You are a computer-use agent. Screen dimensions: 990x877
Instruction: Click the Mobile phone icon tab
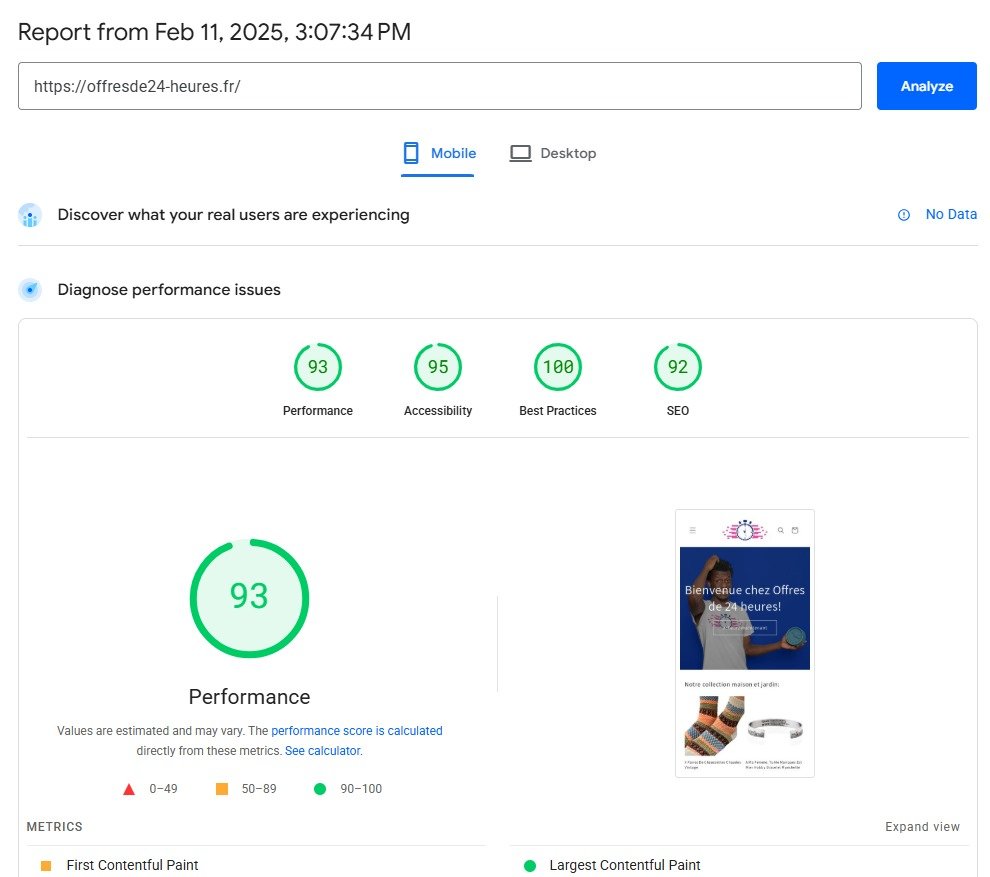click(x=410, y=152)
